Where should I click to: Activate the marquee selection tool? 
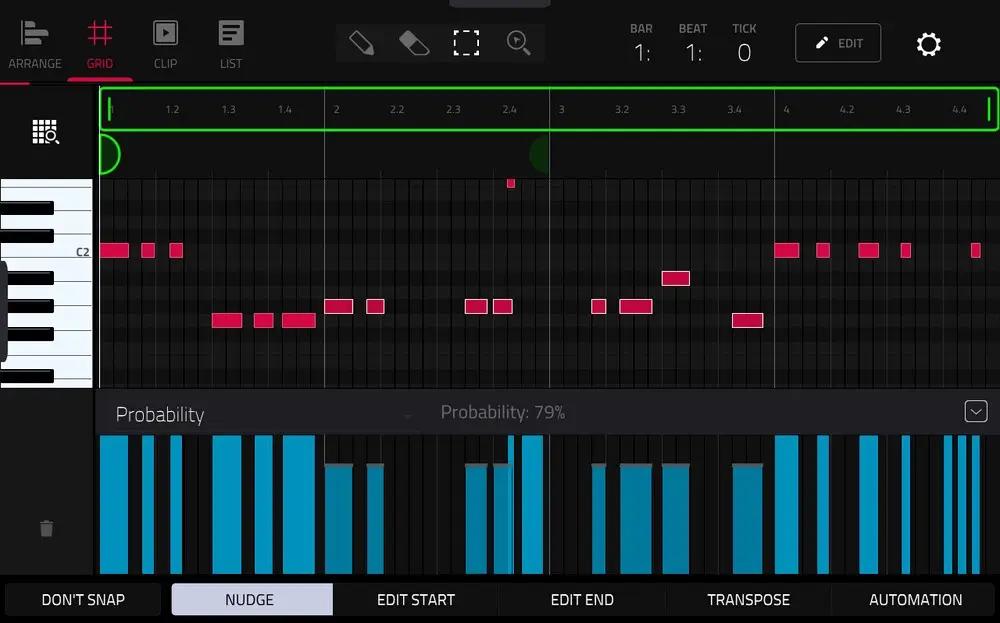466,43
